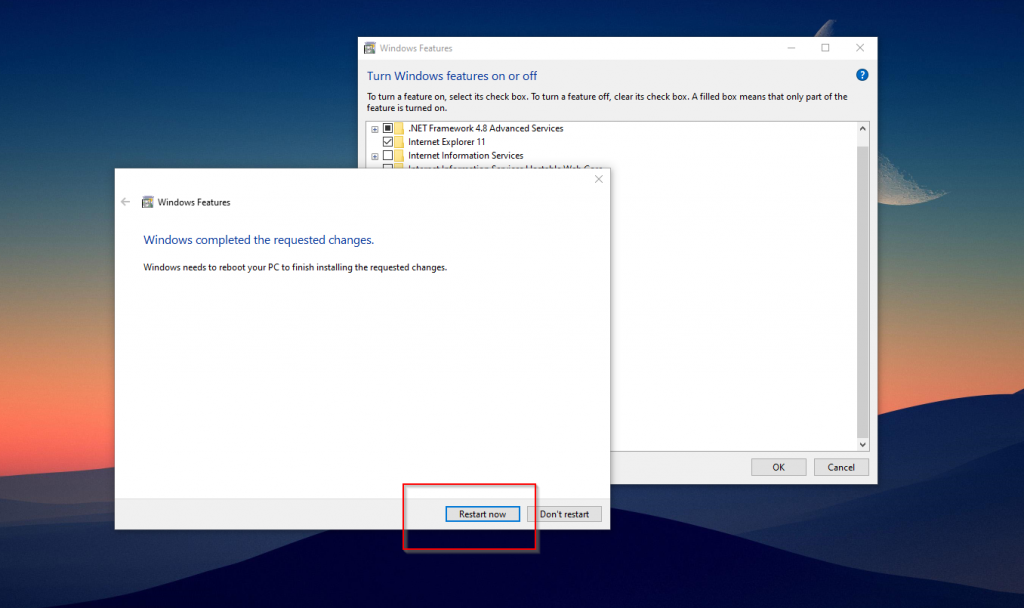Expand the Internet Information Services node
This screenshot has height=608, width=1024.
coord(375,156)
